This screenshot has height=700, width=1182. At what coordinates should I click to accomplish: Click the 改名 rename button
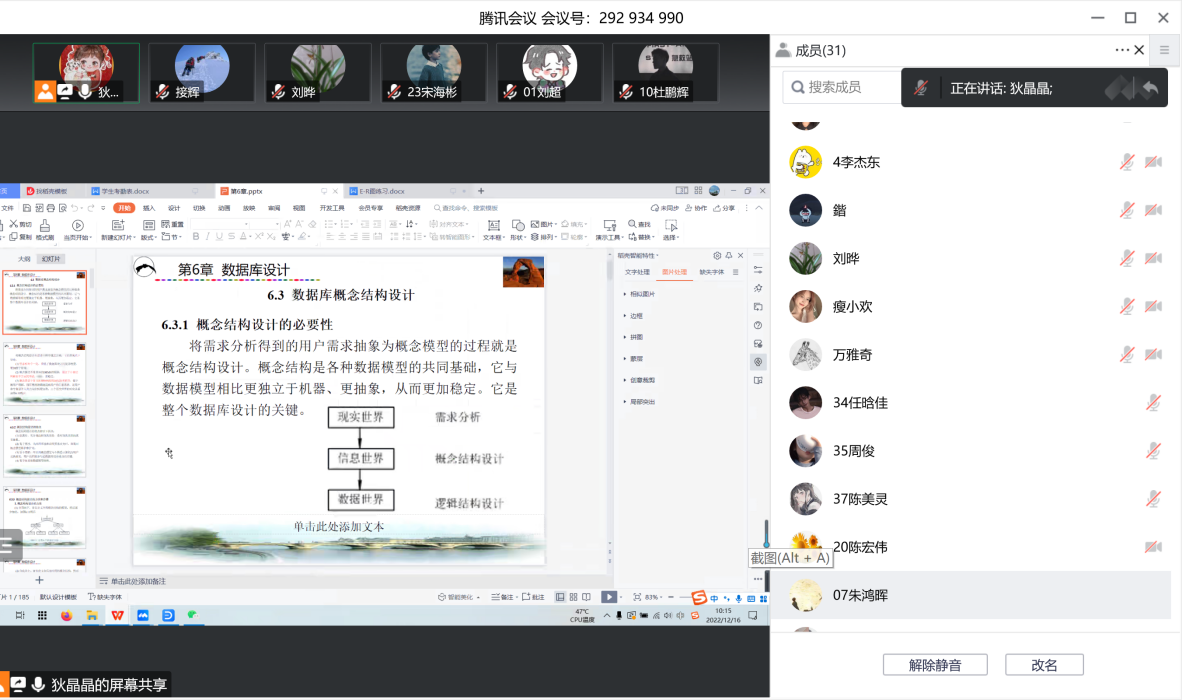pyautogui.click(x=1044, y=665)
